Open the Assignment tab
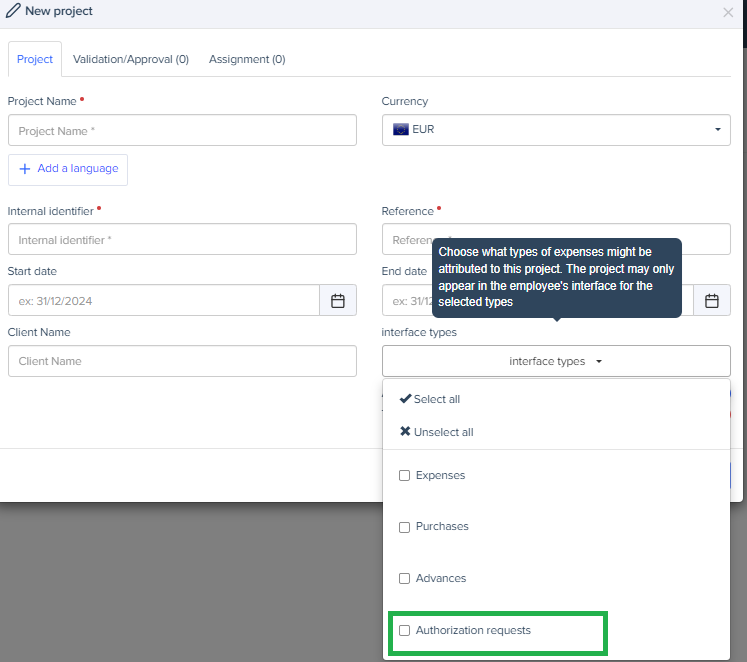The width and height of the screenshot is (747, 662). [247, 59]
